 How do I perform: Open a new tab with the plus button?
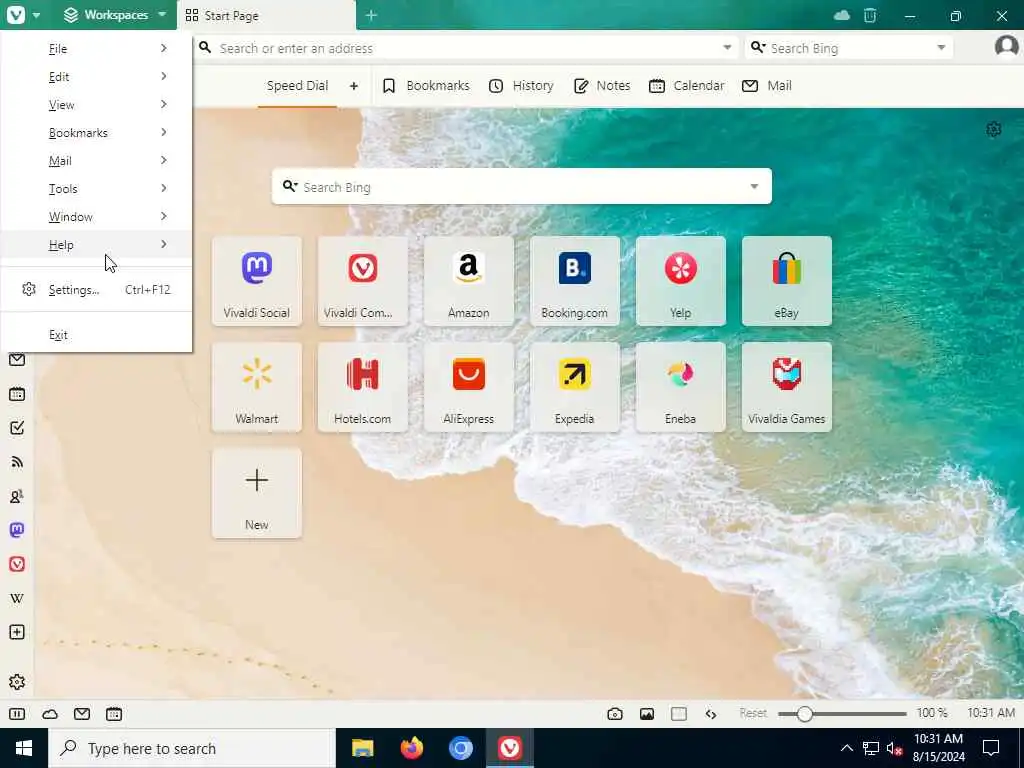point(371,15)
